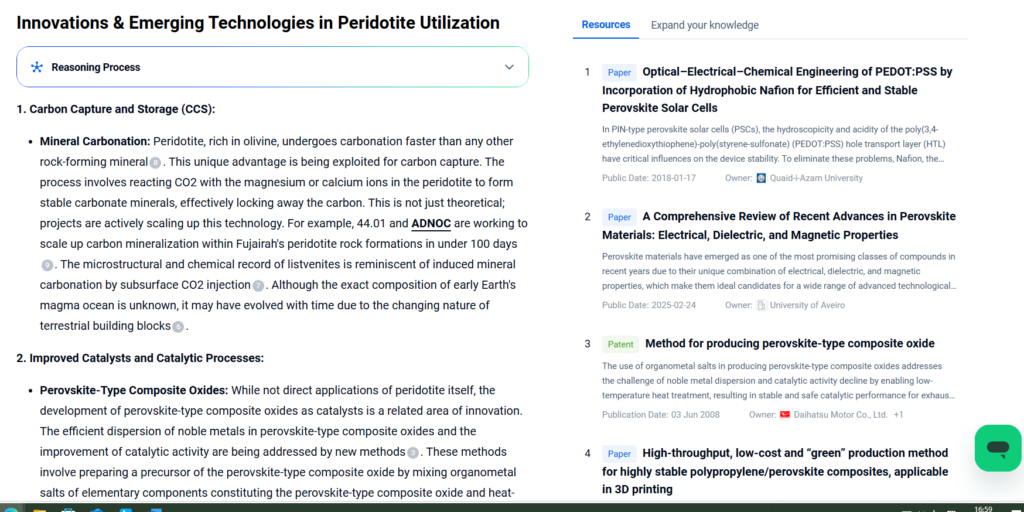1024x512 pixels.
Task: Switch to the Resources tab
Action: tap(606, 24)
